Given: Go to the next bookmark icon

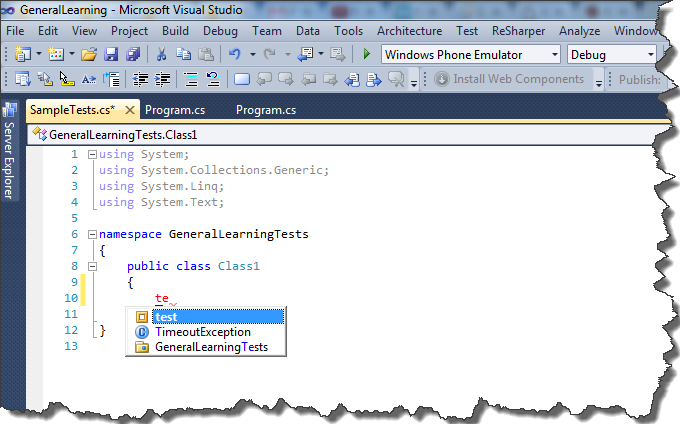Looking at the screenshot, I should click(286, 79).
